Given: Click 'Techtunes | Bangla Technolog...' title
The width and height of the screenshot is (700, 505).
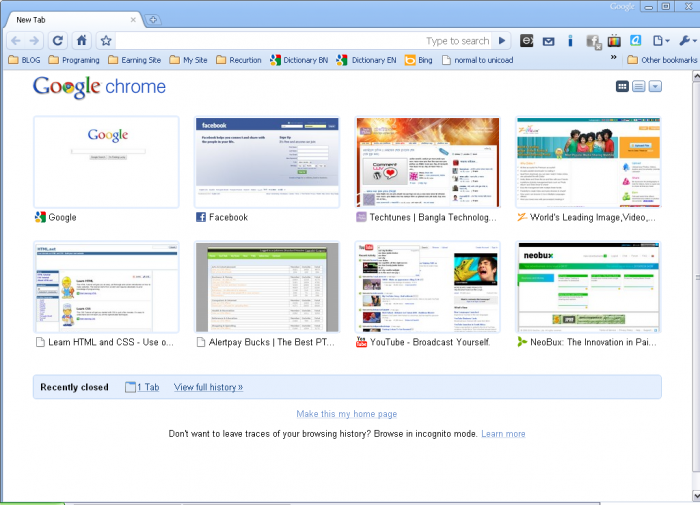Looking at the screenshot, I should 433,217.
